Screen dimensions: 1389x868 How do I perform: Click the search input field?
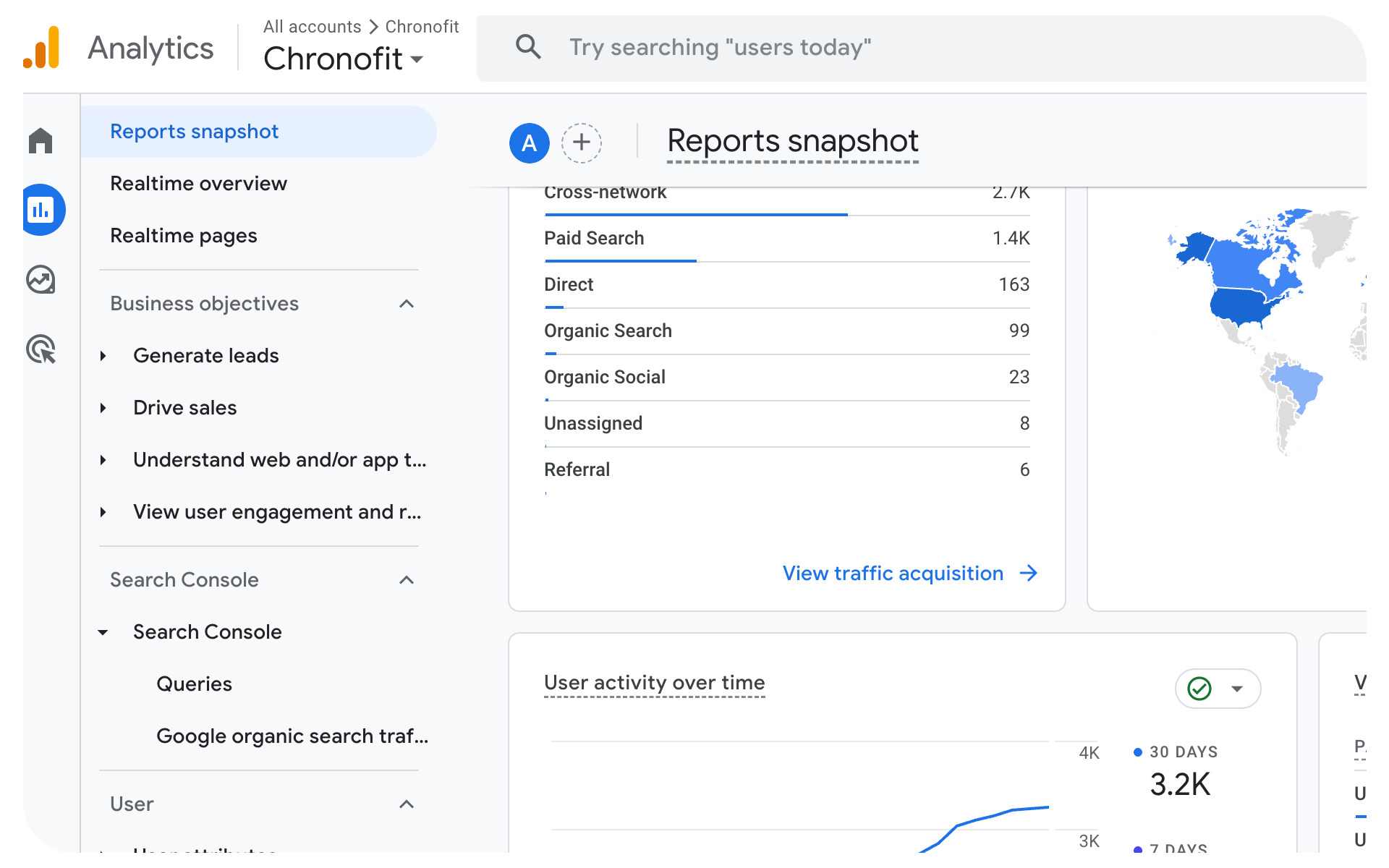point(922,48)
